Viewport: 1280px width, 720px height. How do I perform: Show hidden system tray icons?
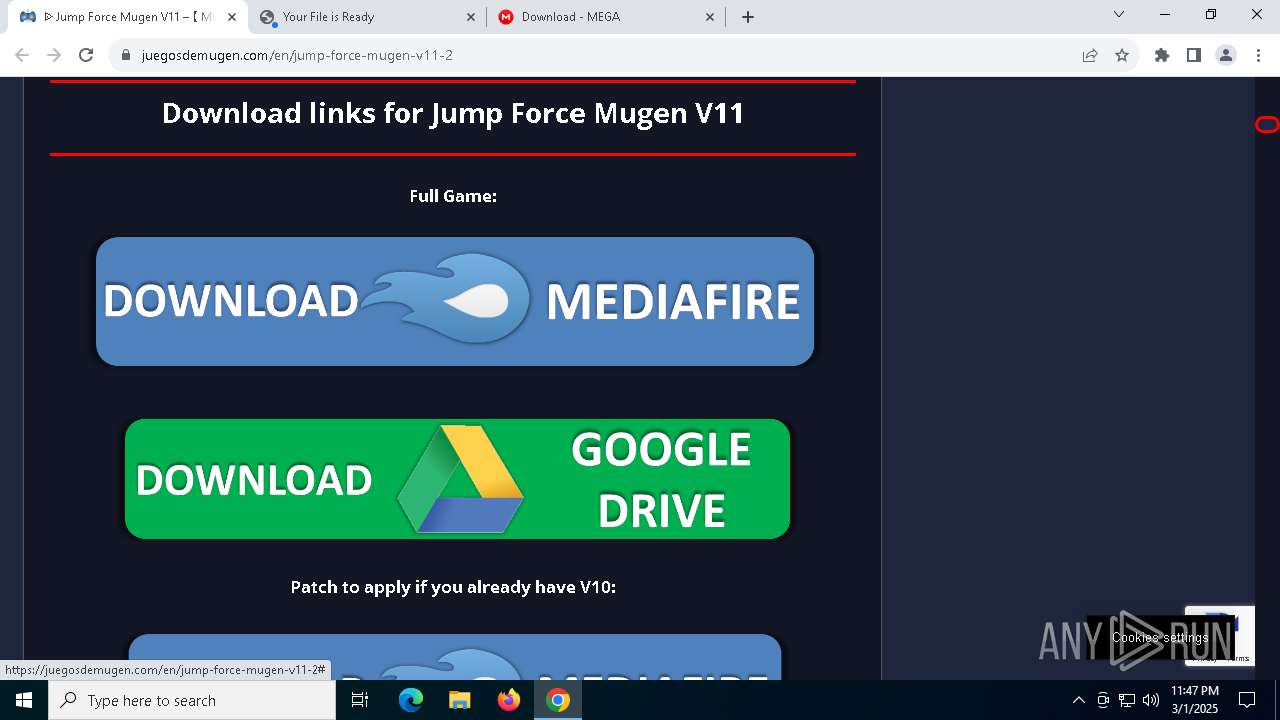coord(1078,700)
